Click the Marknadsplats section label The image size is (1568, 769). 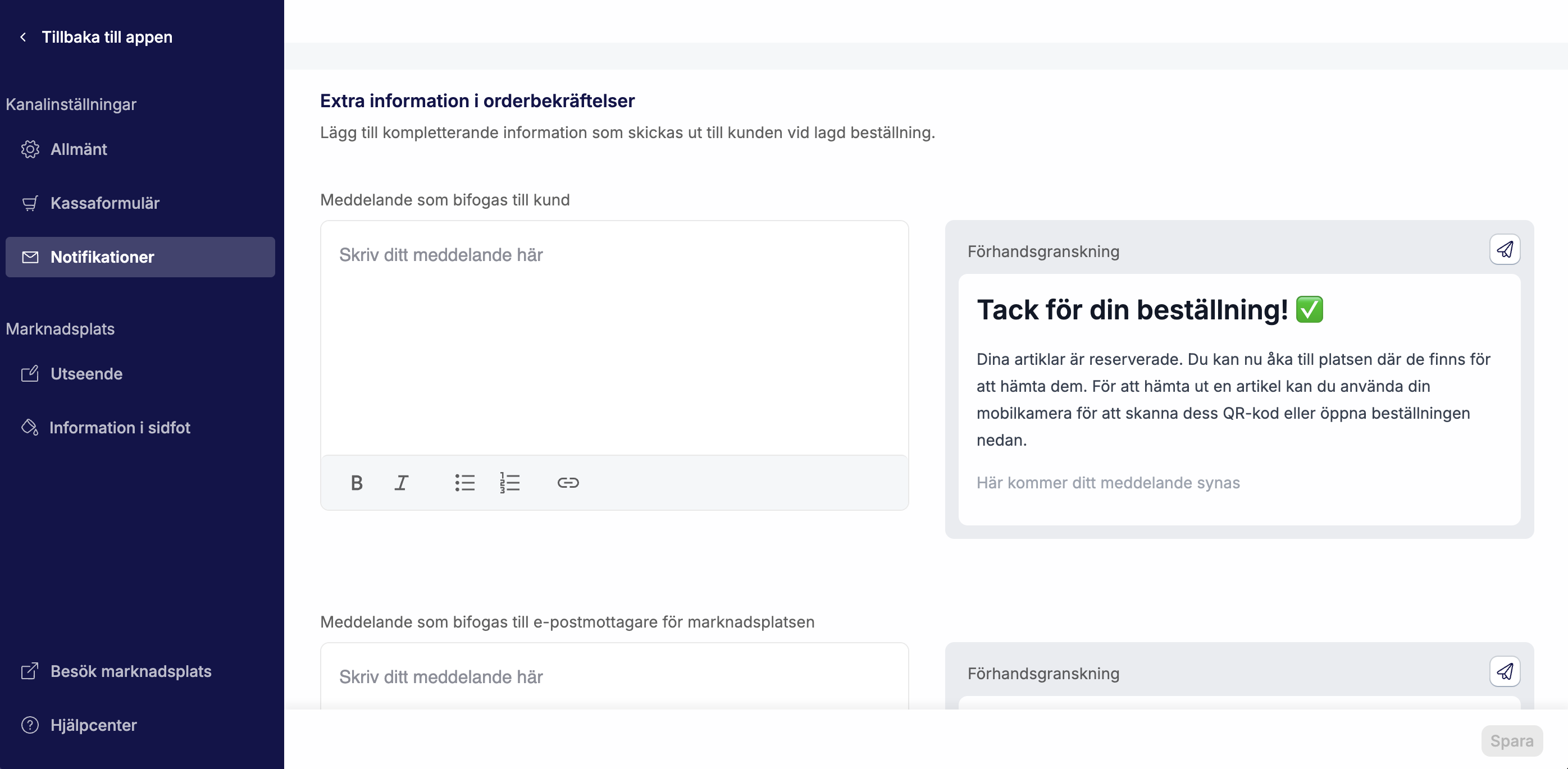pyautogui.click(x=60, y=329)
